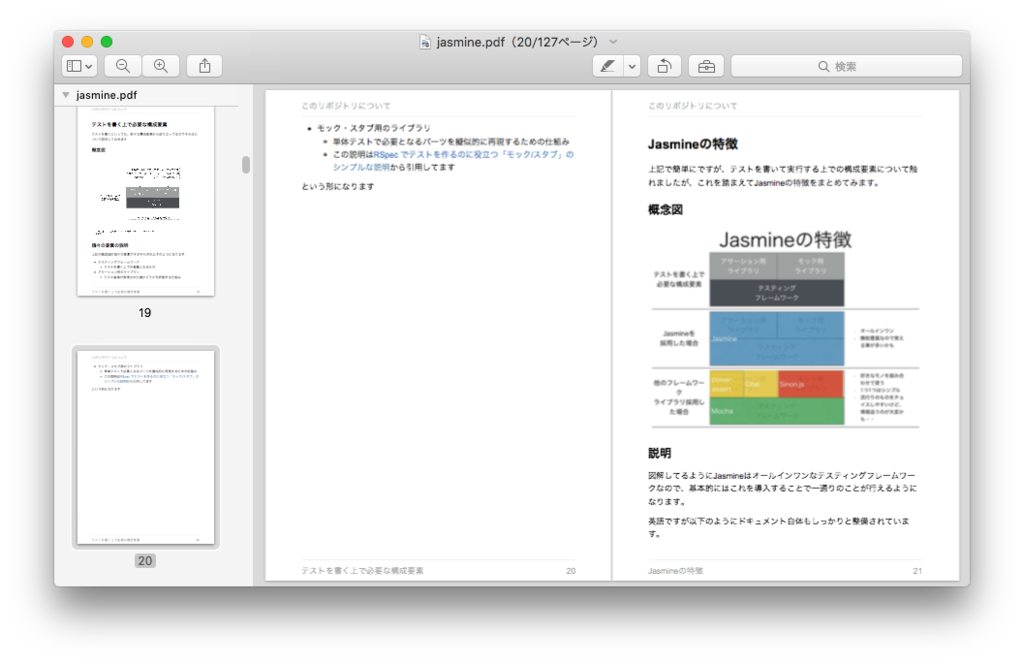Open the Share menu icon
Image resolution: width=1024 pixels, height=664 pixels.
204,66
